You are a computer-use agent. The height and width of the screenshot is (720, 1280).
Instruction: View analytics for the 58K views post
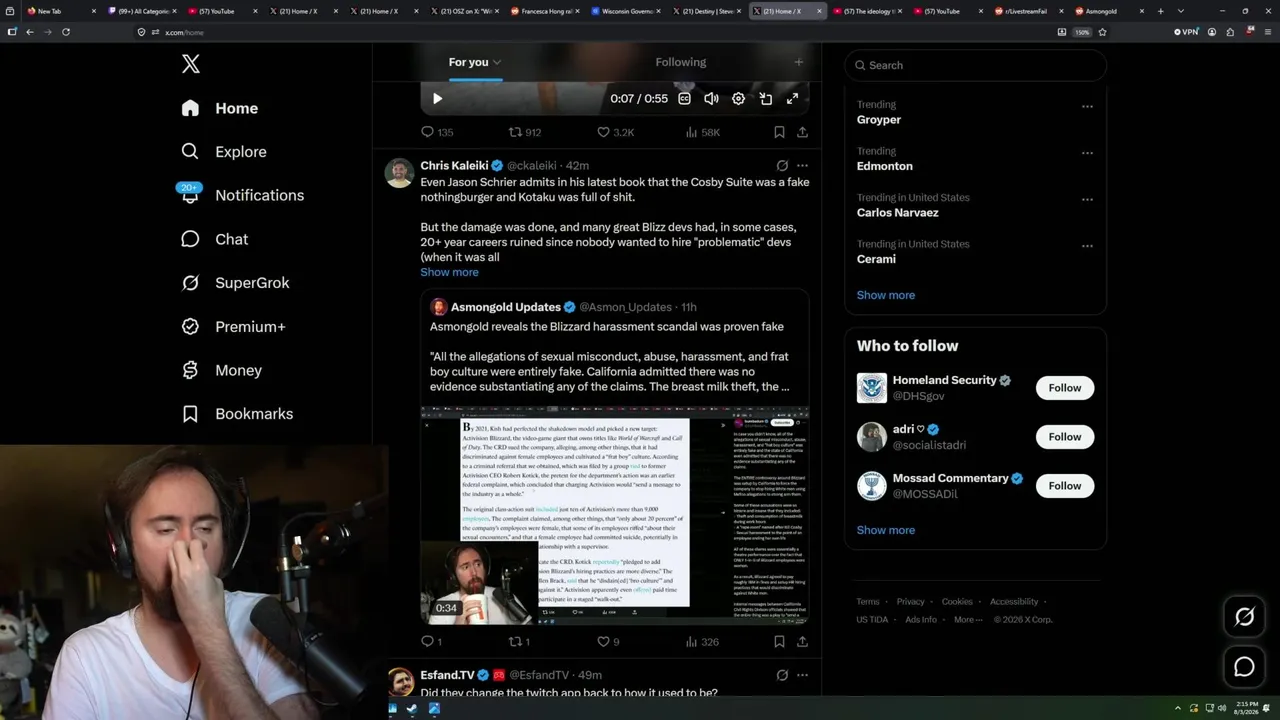[703, 132]
